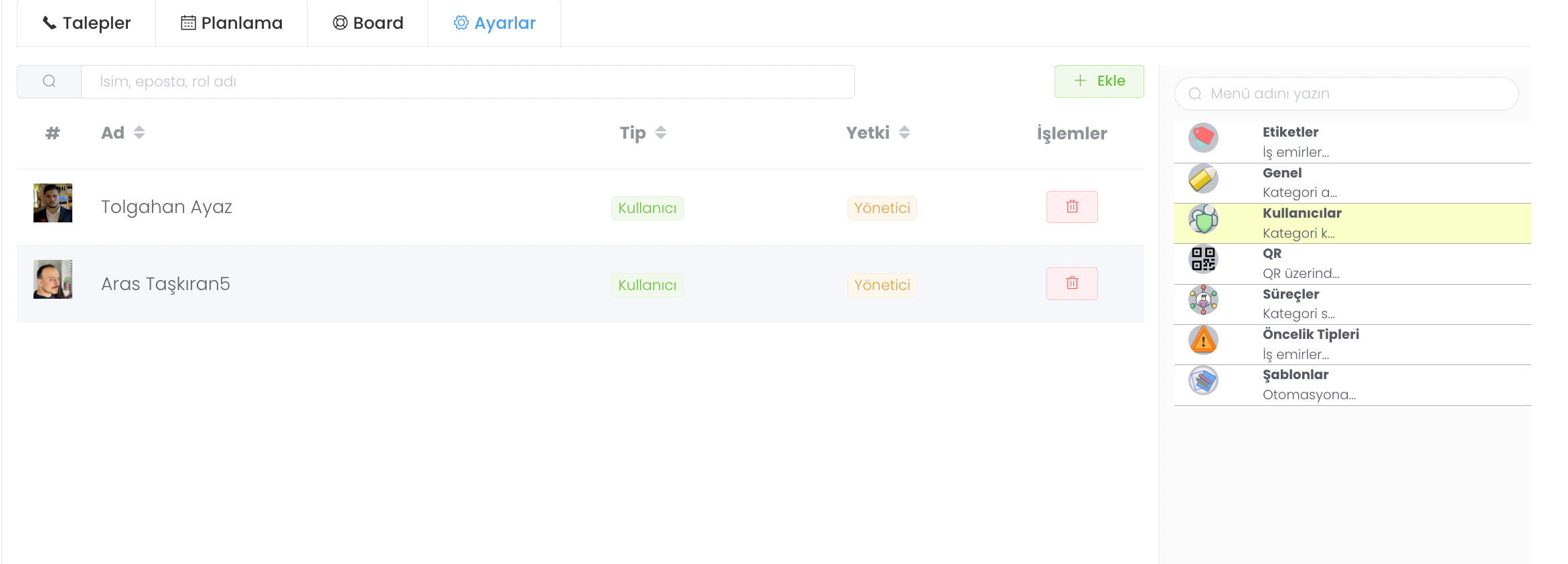Click trash icon for Aras Taşkıran5
1568x564 pixels.
pos(1072,283)
